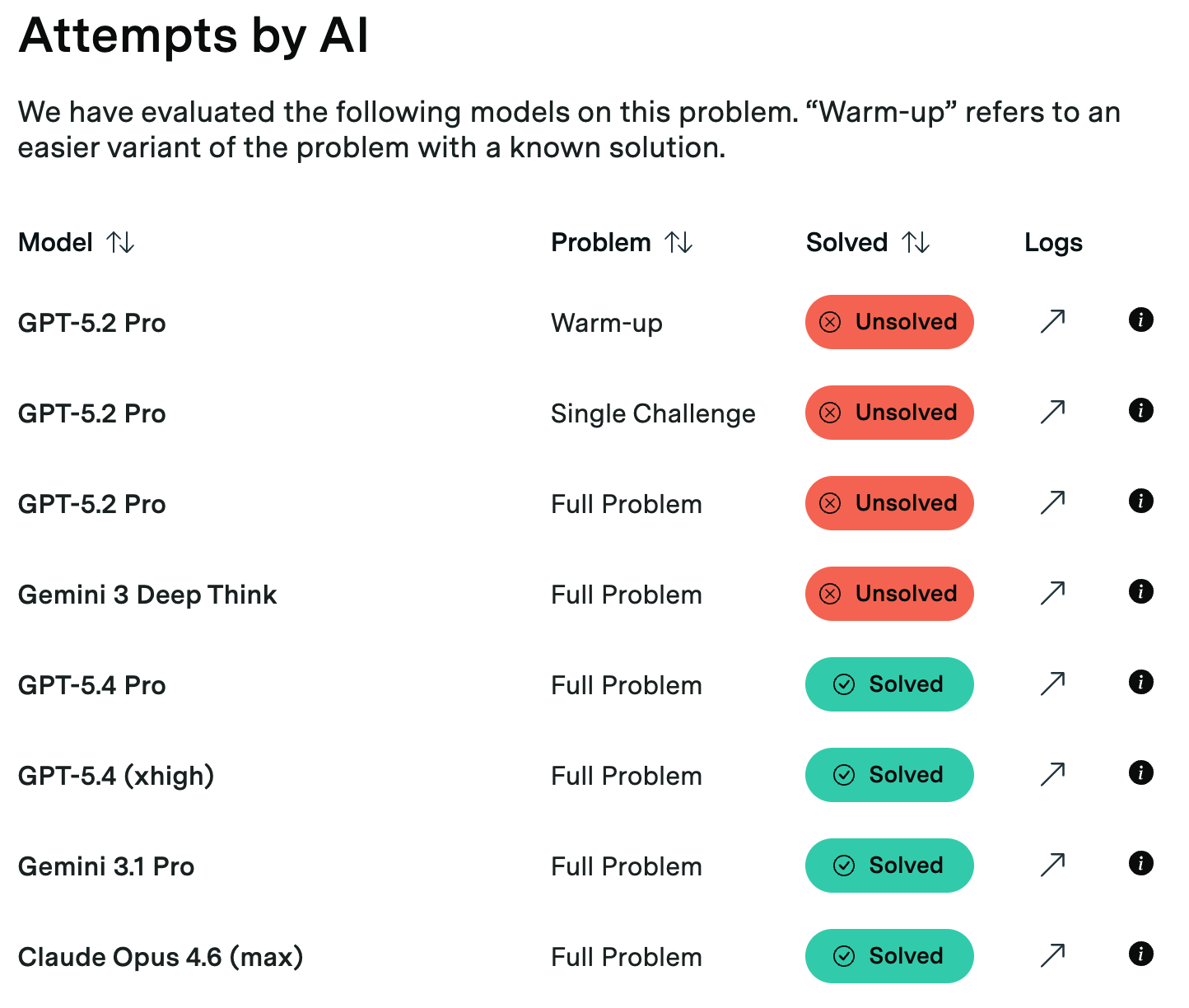The width and height of the screenshot is (1189, 1008).
Task: Click the Logs column header
Action: (1053, 243)
